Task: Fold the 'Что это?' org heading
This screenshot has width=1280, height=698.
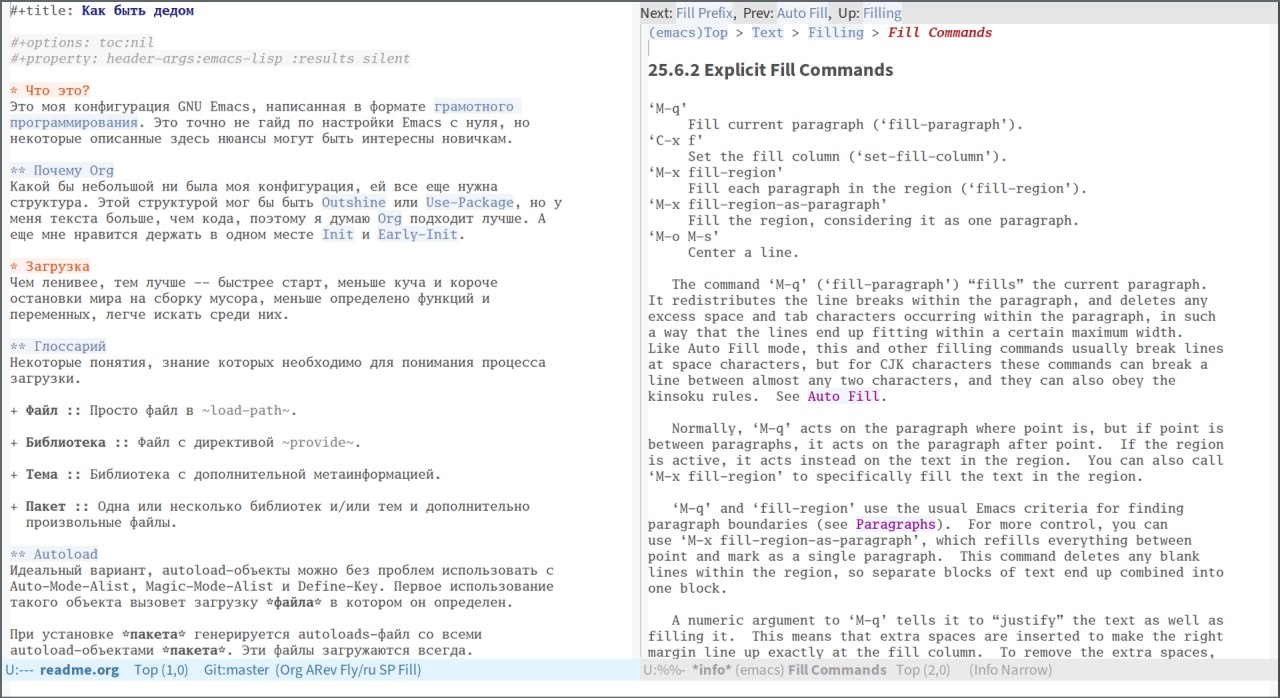Action: click(49, 91)
